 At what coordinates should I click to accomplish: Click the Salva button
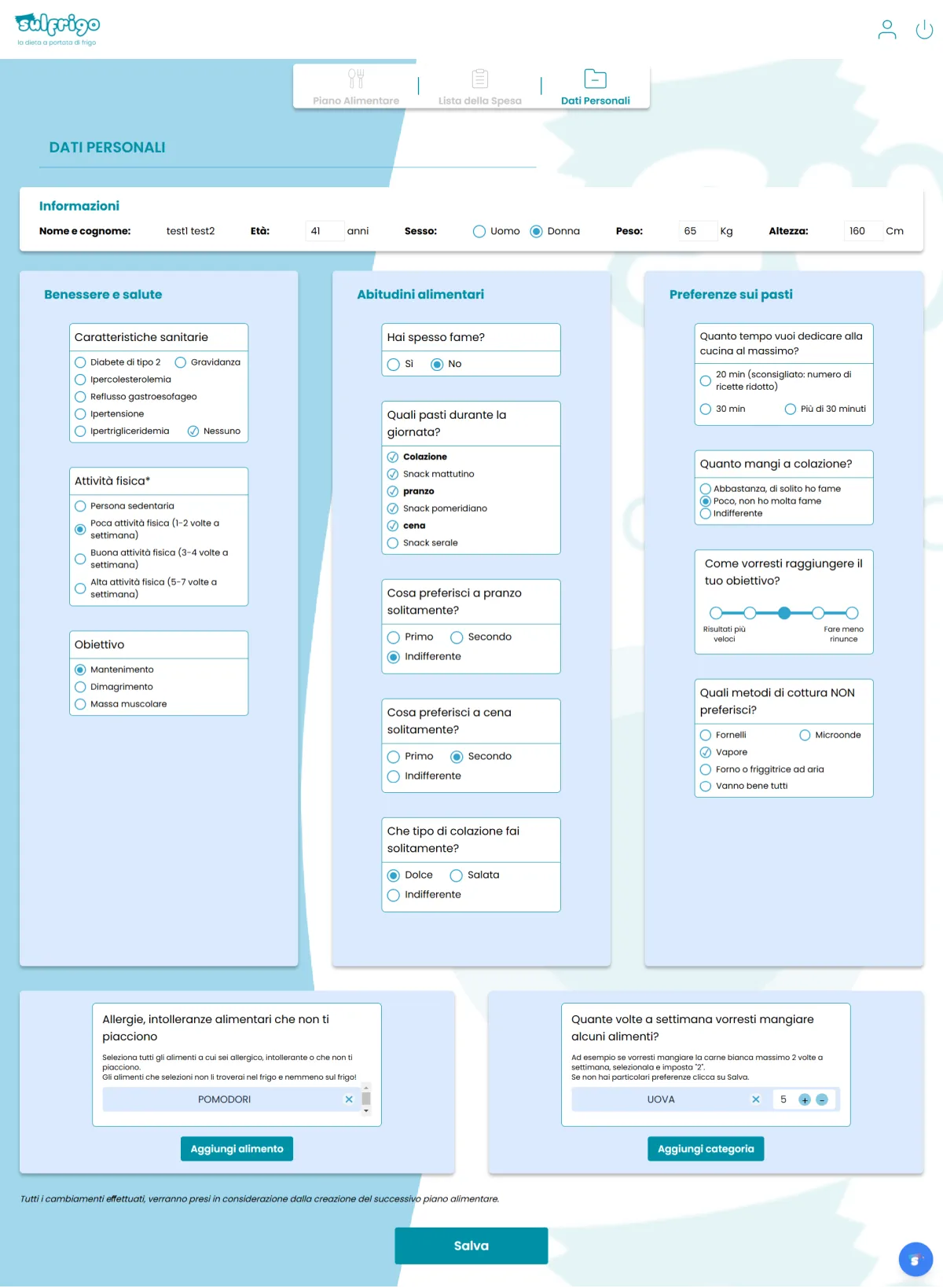[472, 1246]
